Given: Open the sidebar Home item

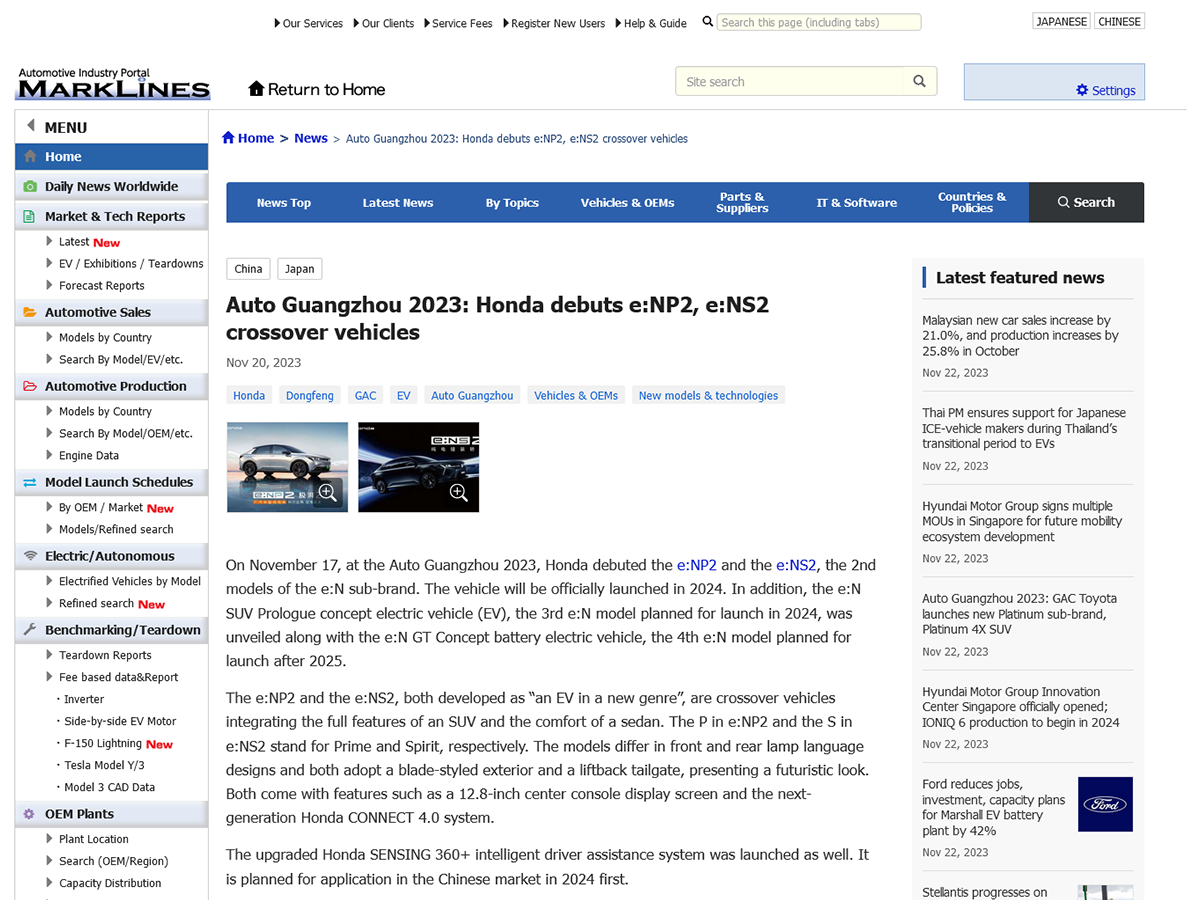Looking at the screenshot, I should point(112,157).
